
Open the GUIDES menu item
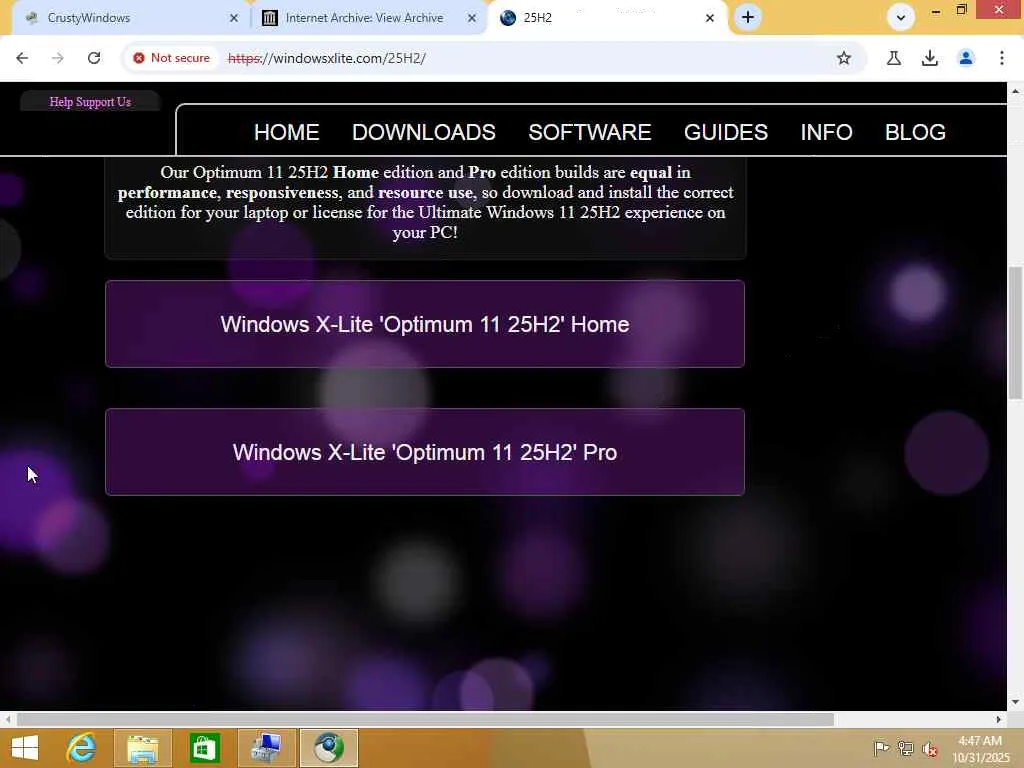(x=726, y=133)
